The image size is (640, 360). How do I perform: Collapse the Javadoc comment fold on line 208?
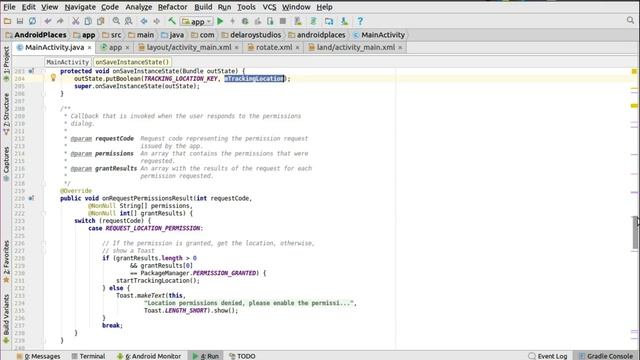coord(44,109)
